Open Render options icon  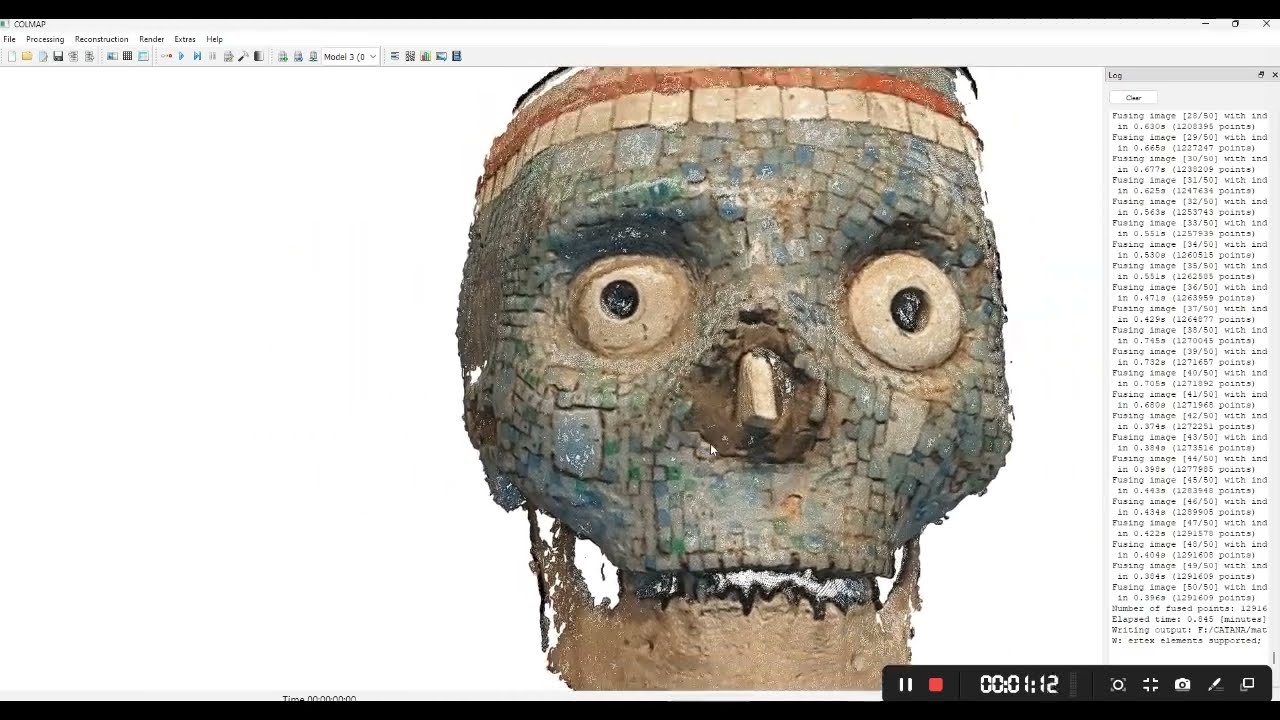point(298,57)
